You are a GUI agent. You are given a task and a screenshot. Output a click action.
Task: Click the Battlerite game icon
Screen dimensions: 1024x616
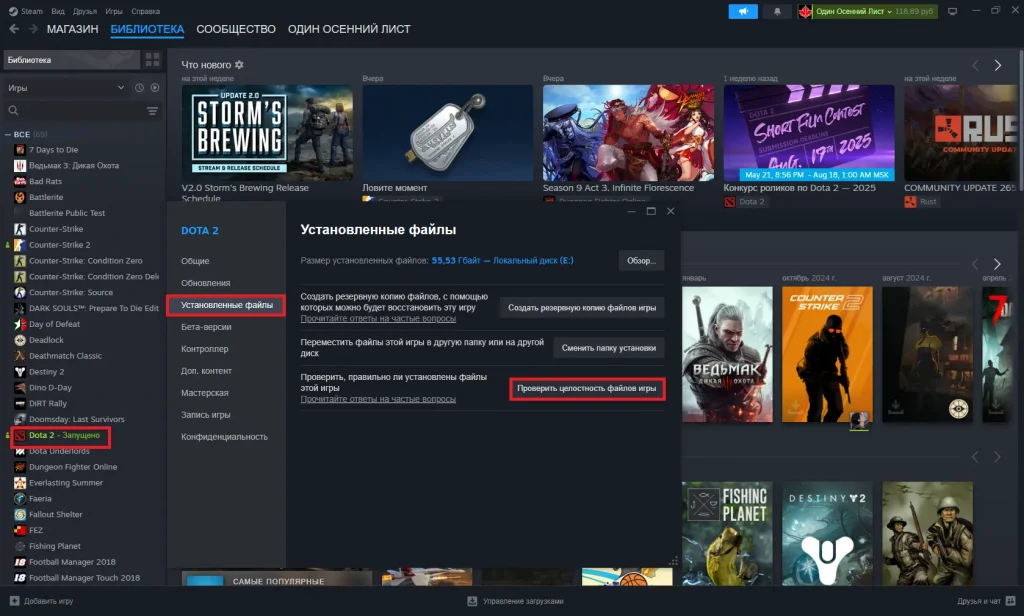coord(20,197)
